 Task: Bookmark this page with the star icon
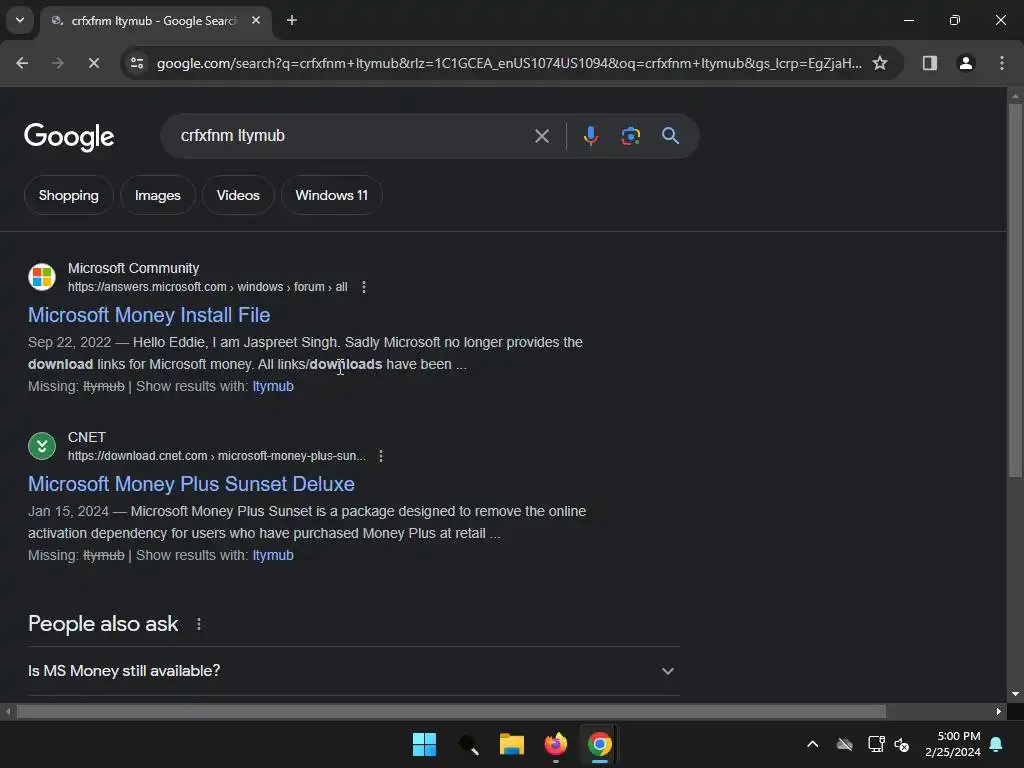pyautogui.click(x=880, y=63)
